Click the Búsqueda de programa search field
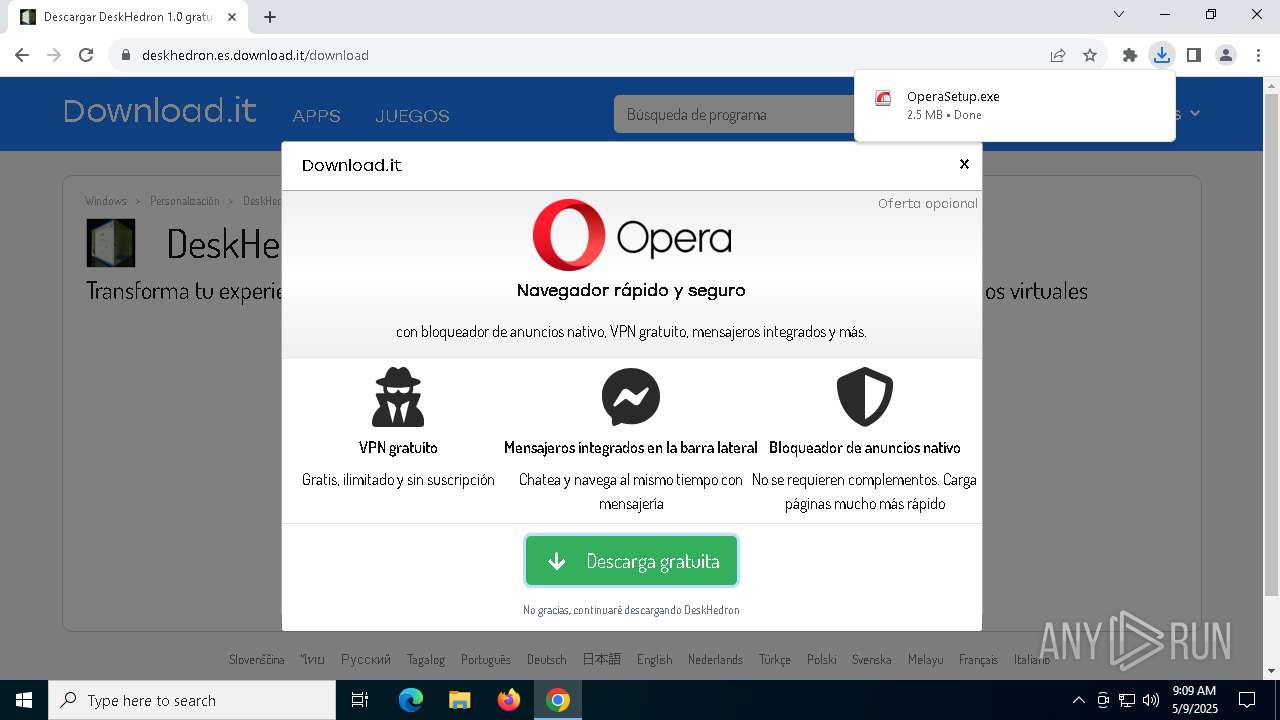 734,115
